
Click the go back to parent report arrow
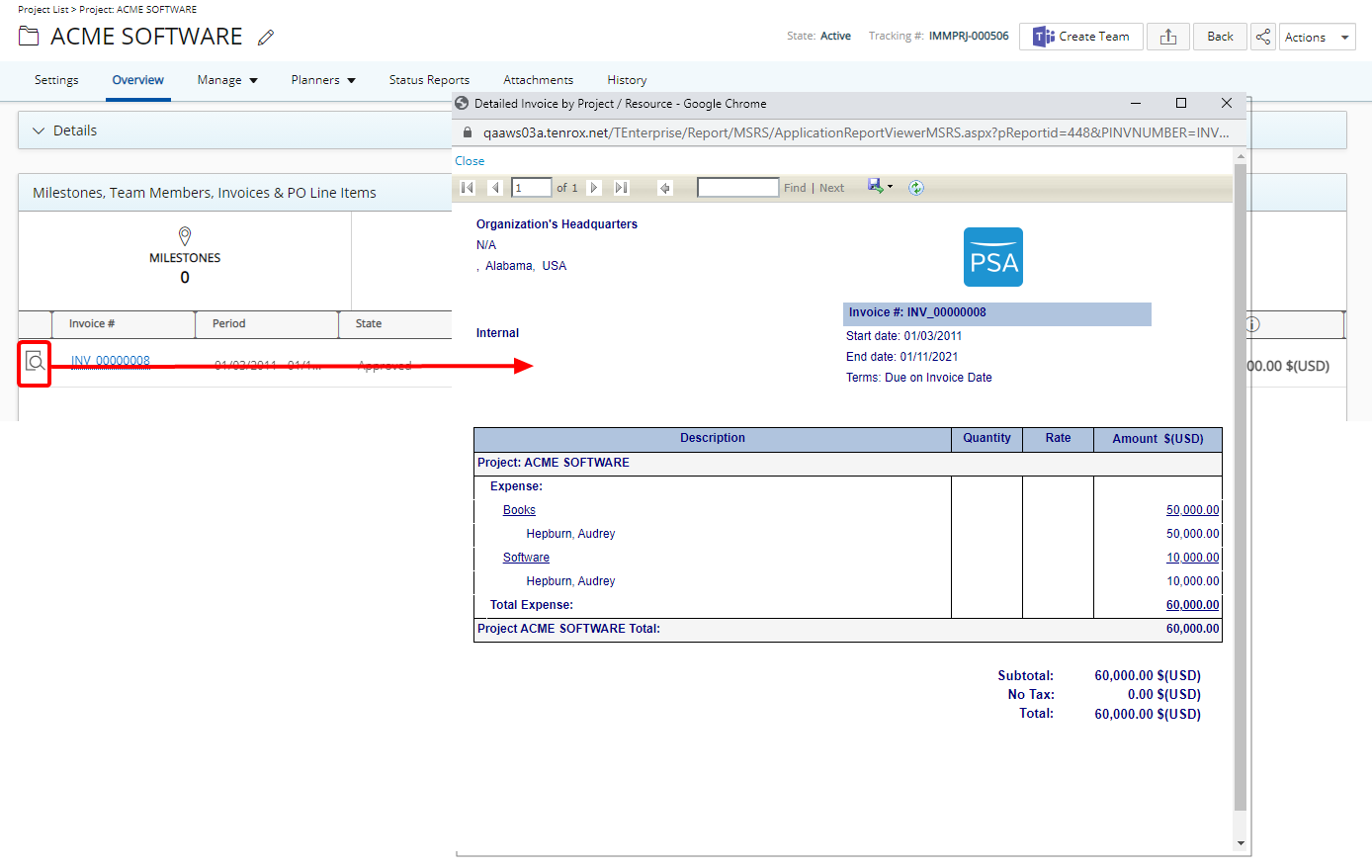pyautogui.click(x=665, y=188)
